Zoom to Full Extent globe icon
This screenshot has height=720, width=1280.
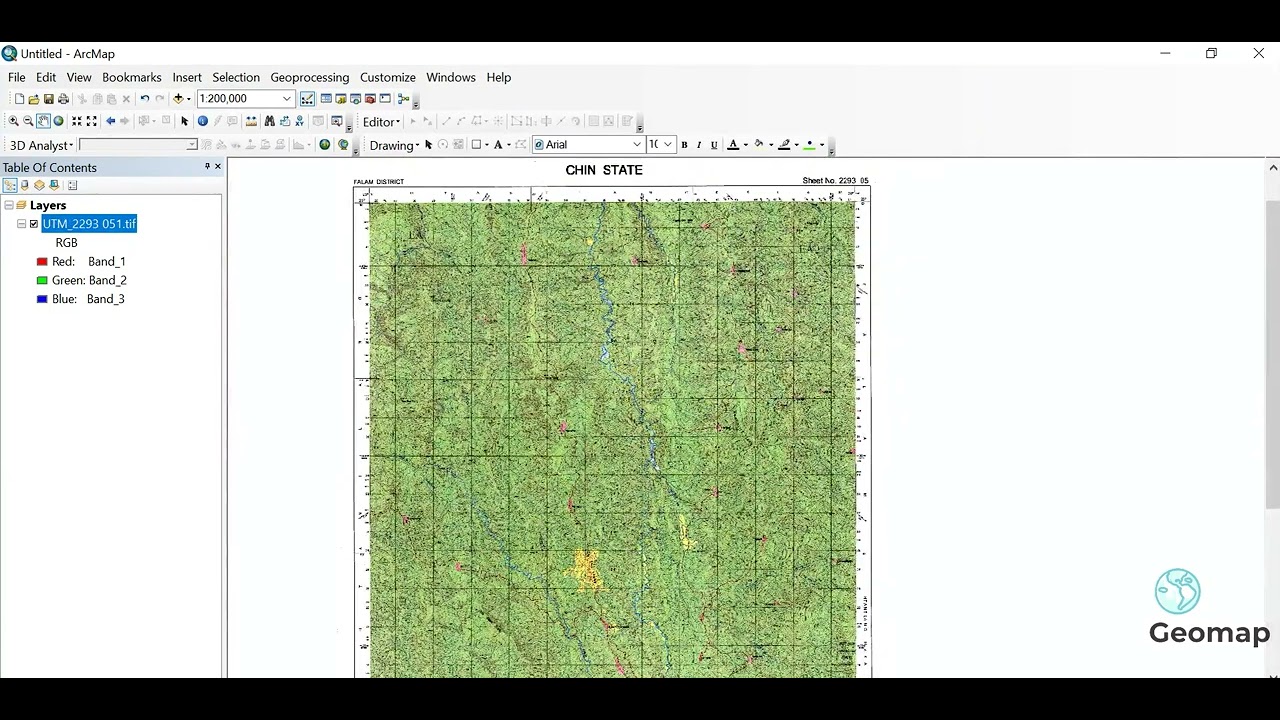click(58, 121)
